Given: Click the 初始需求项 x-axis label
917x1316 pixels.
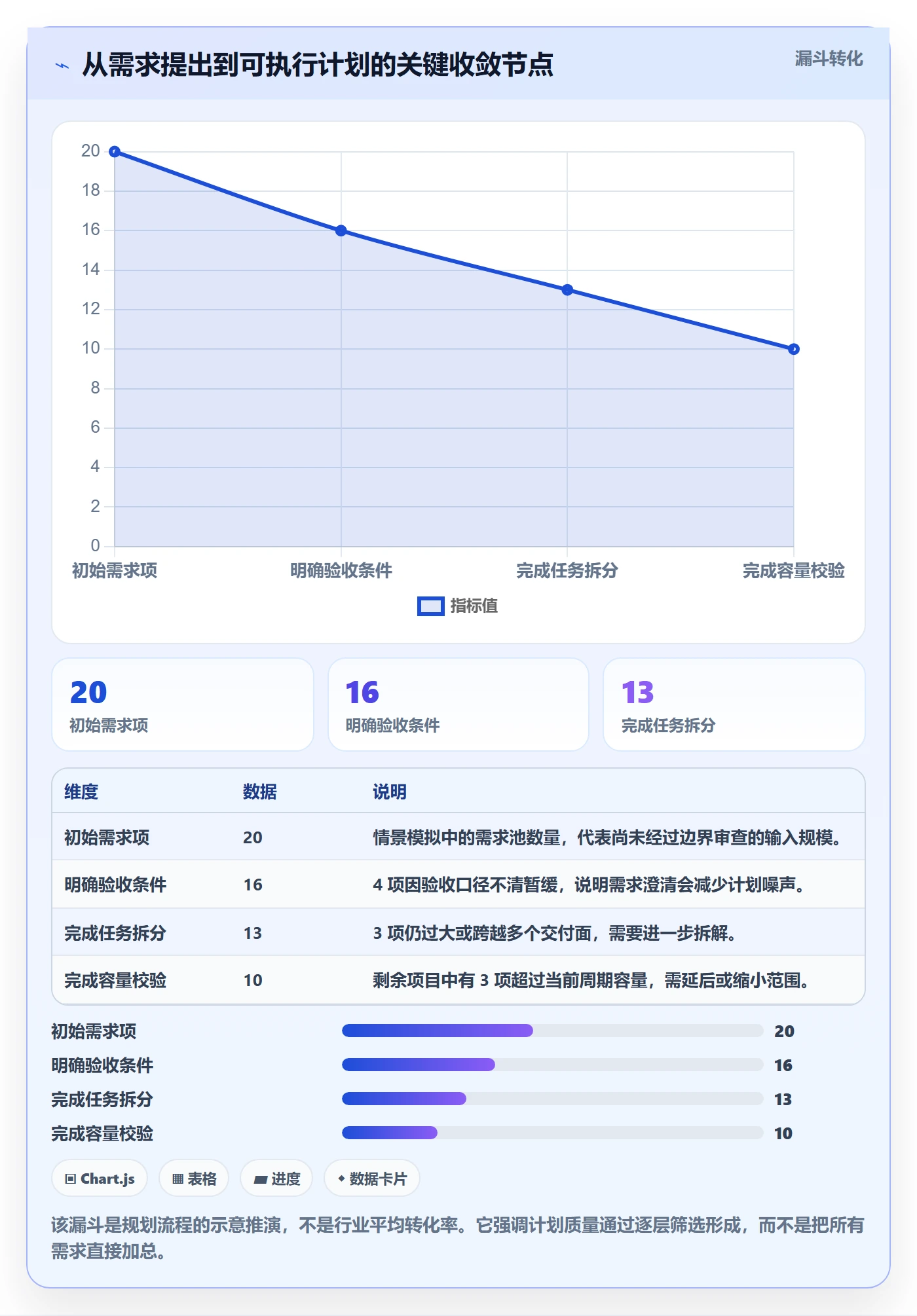Looking at the screenshot, I should [x=115, y=570].
